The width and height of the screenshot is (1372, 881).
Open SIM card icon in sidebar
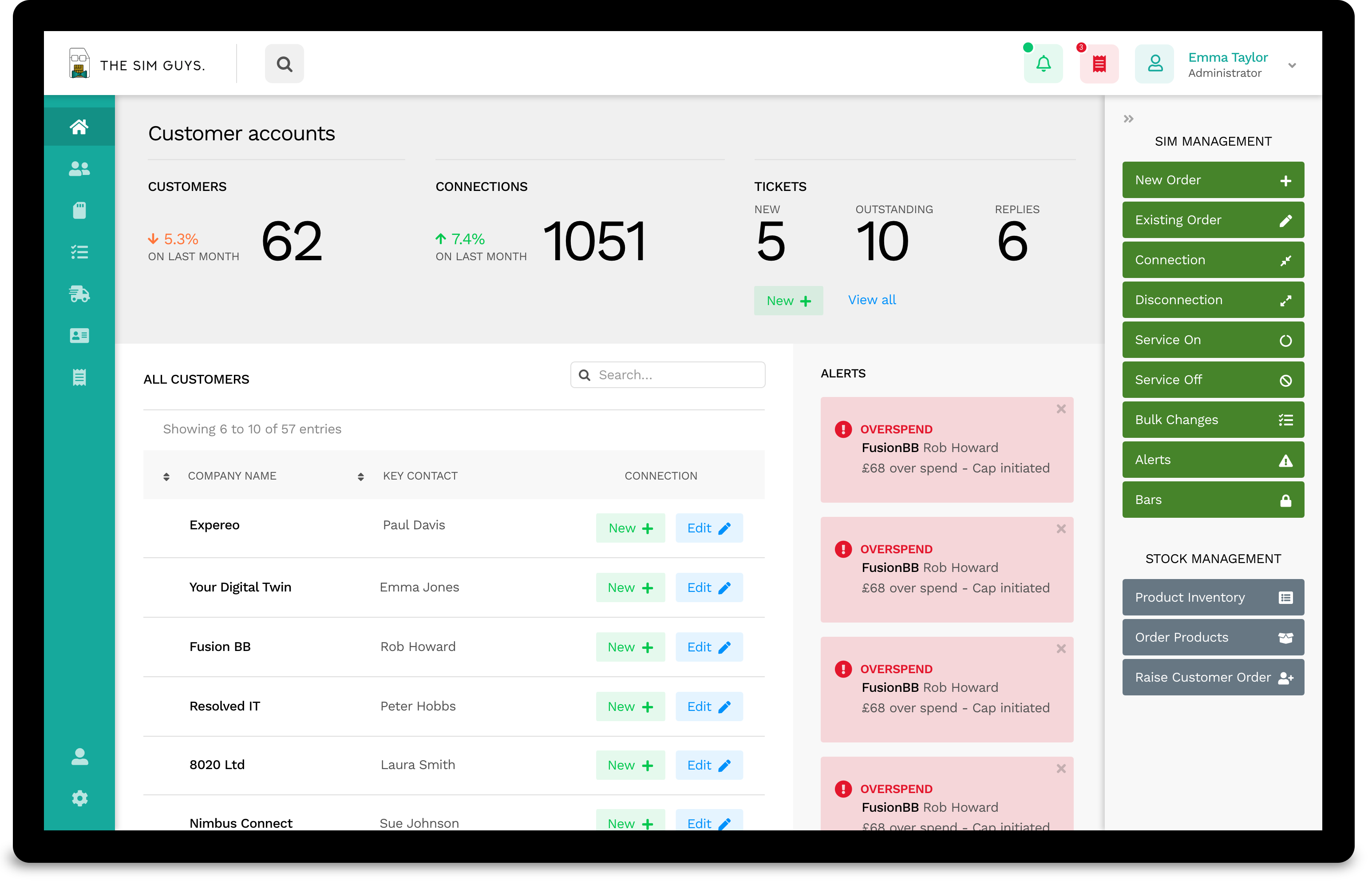click(79, 210)
